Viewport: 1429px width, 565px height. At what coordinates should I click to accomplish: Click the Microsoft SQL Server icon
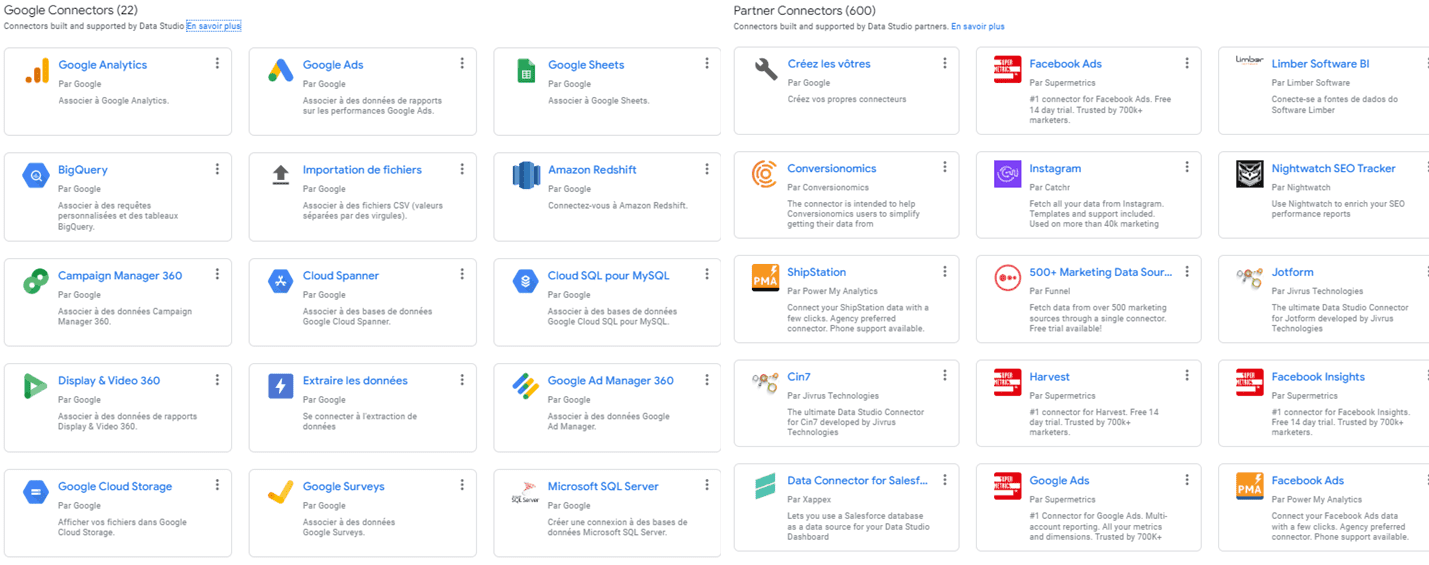[x=526, y=493]
